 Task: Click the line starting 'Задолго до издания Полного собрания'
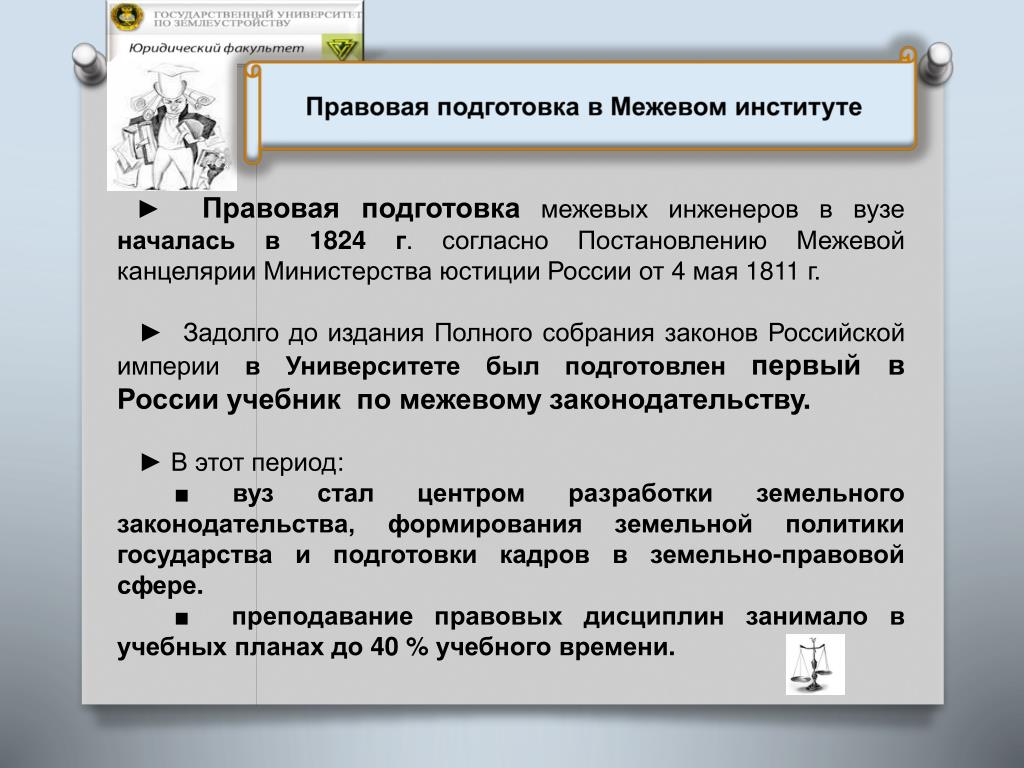543,333
